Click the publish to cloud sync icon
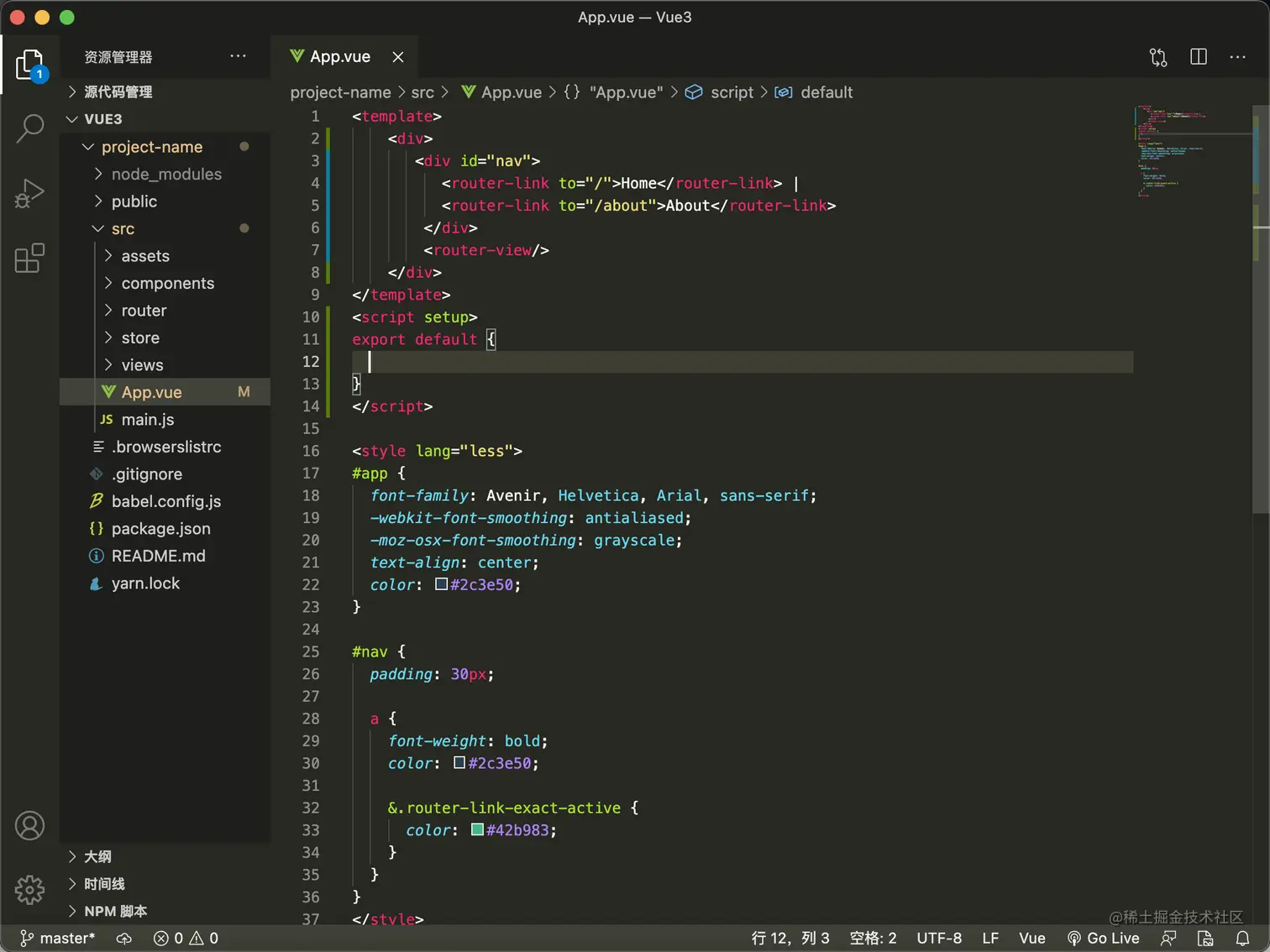 (x=124, y=939)
